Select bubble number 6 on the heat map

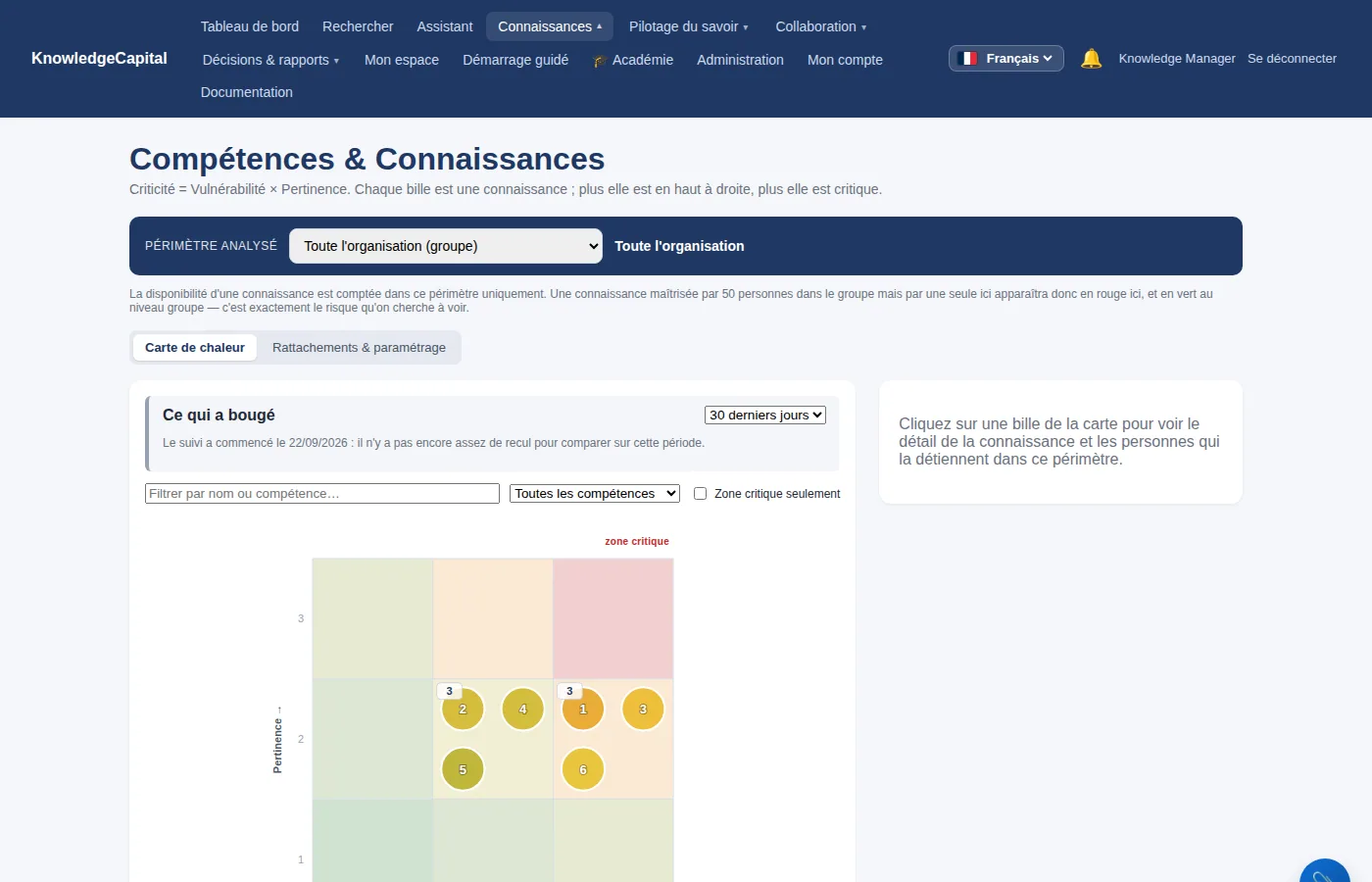(x=583, y=769)
